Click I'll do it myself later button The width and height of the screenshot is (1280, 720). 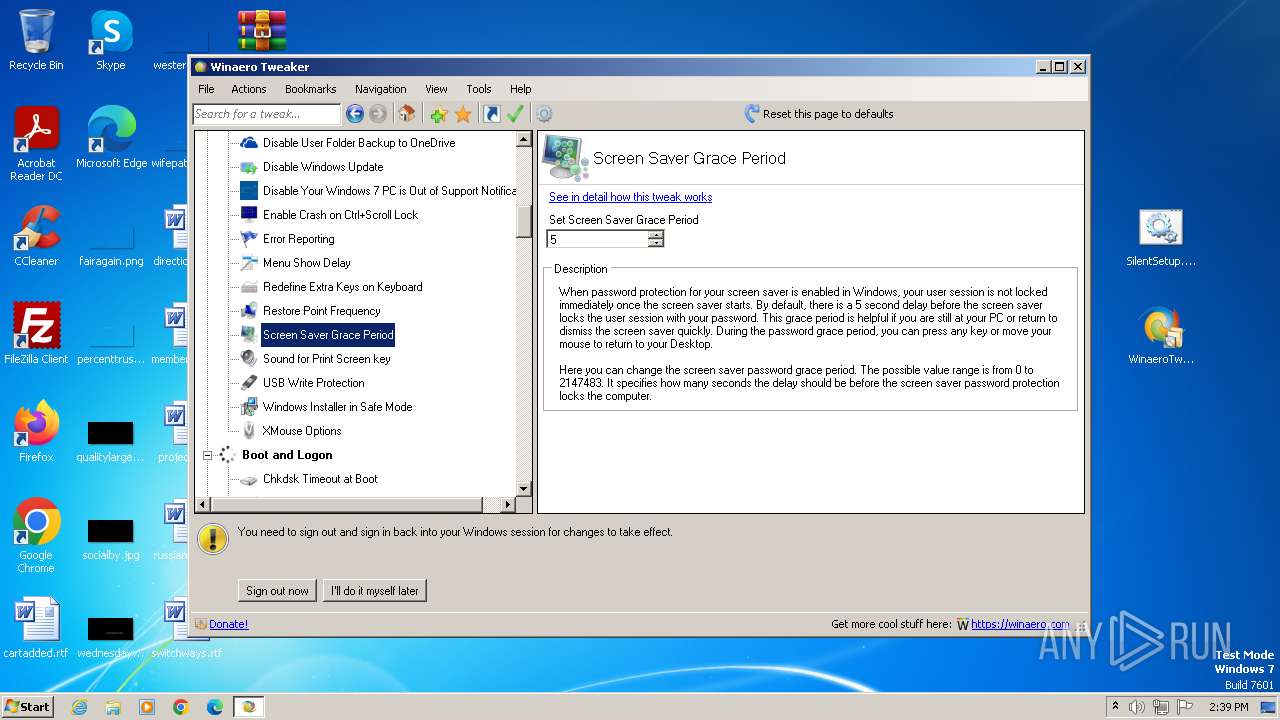(375, 591)
